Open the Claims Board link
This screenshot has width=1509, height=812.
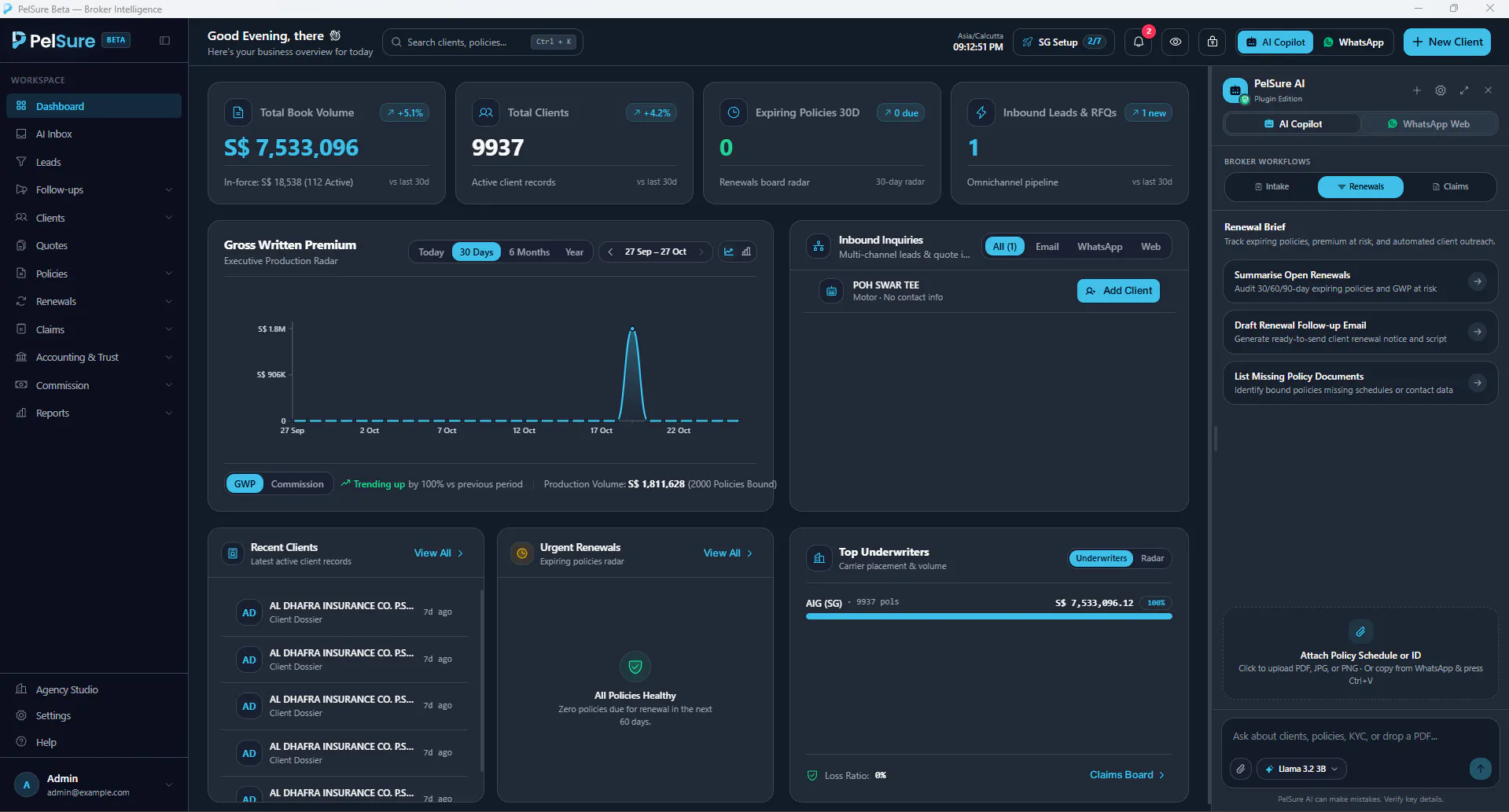1127,775
